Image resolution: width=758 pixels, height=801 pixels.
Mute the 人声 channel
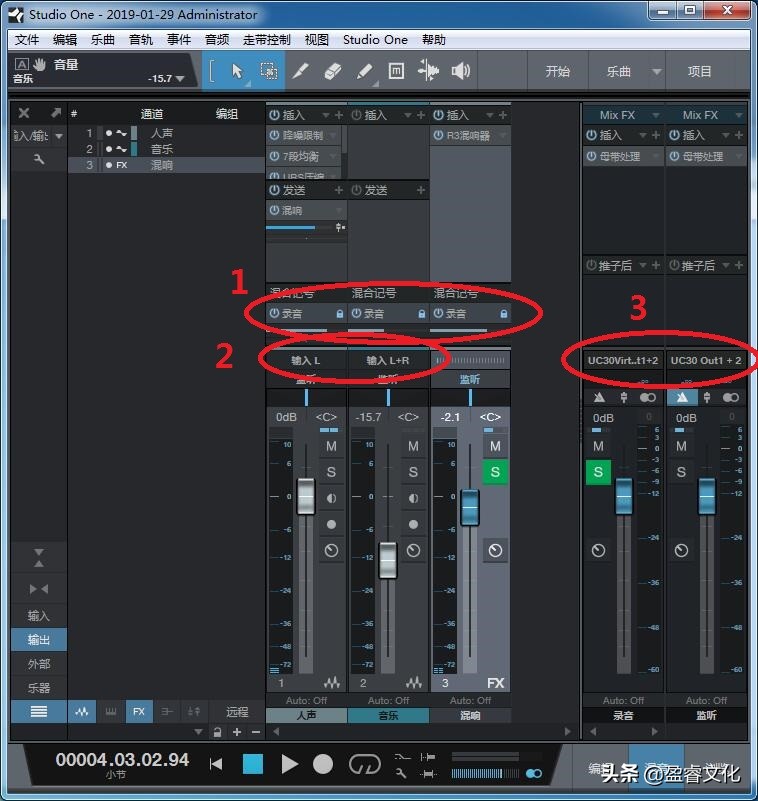[x=331, y=446]
